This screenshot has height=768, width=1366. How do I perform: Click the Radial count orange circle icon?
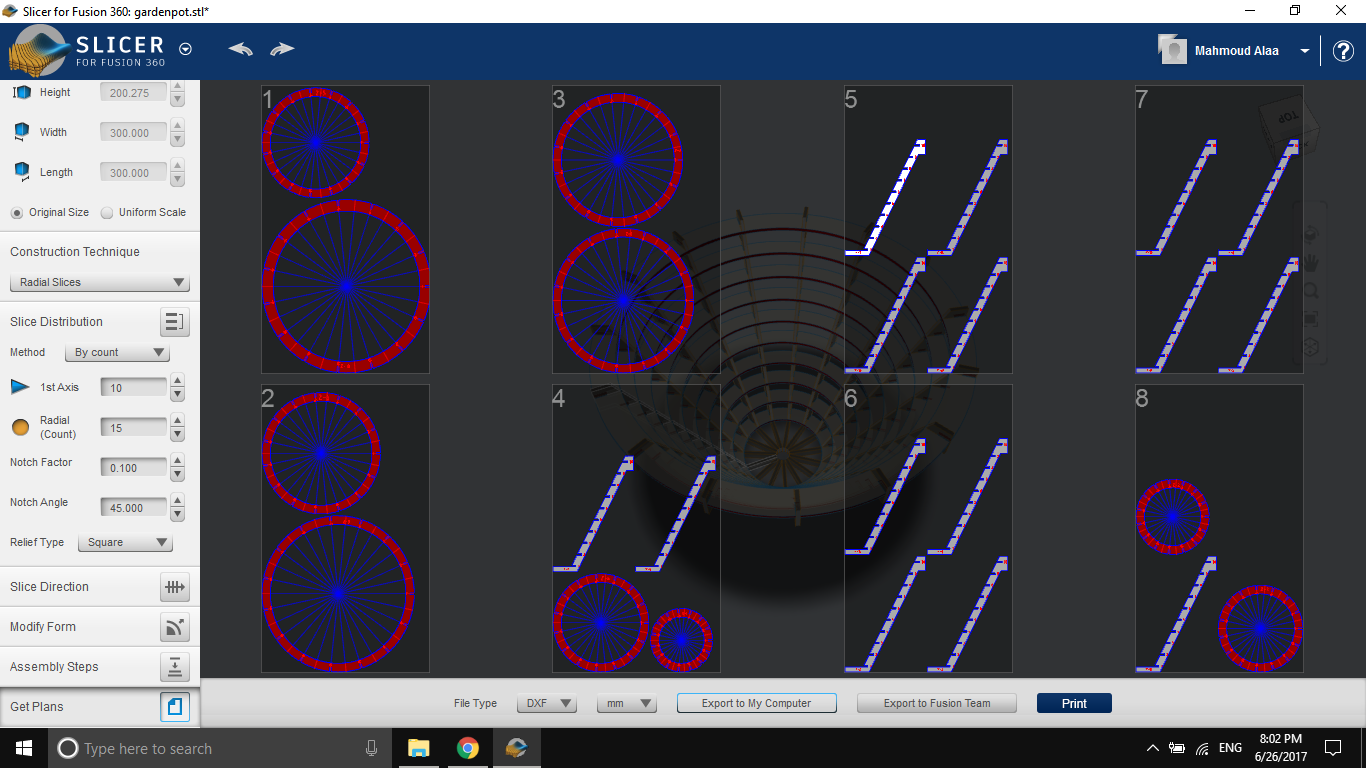pos(20,428)
